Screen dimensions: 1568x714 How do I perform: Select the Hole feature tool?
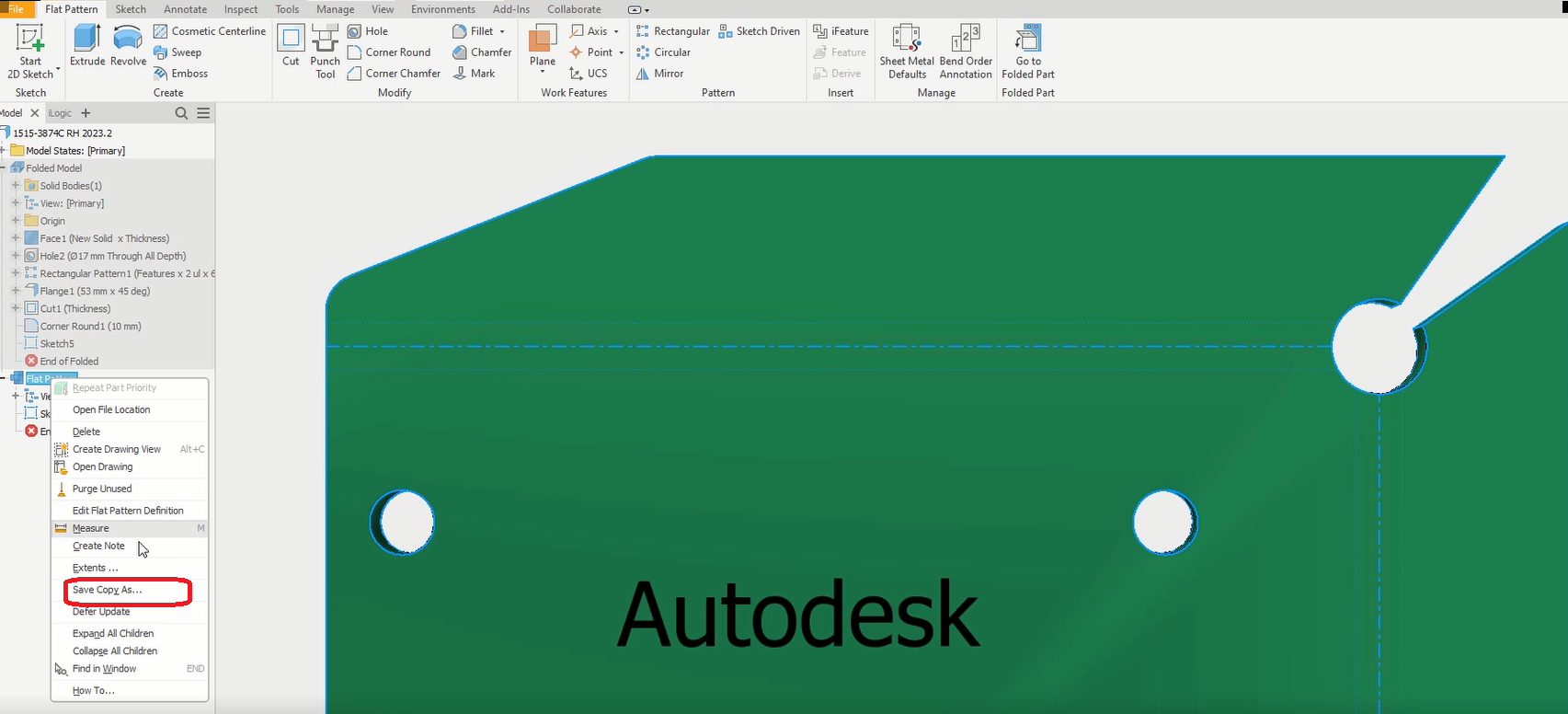[368, 31]
